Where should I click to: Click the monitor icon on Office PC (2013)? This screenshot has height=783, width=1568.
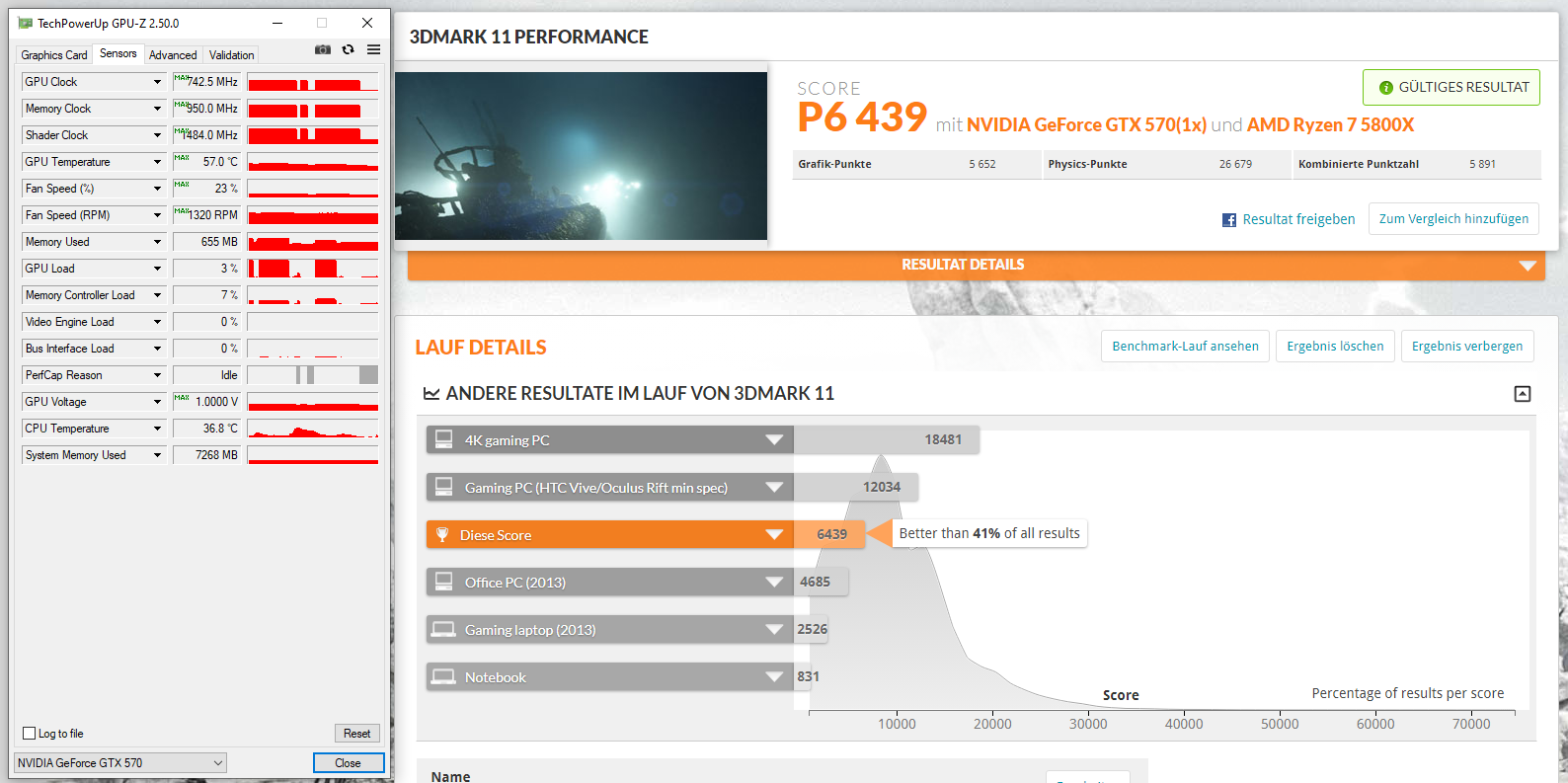coord(444,582)
